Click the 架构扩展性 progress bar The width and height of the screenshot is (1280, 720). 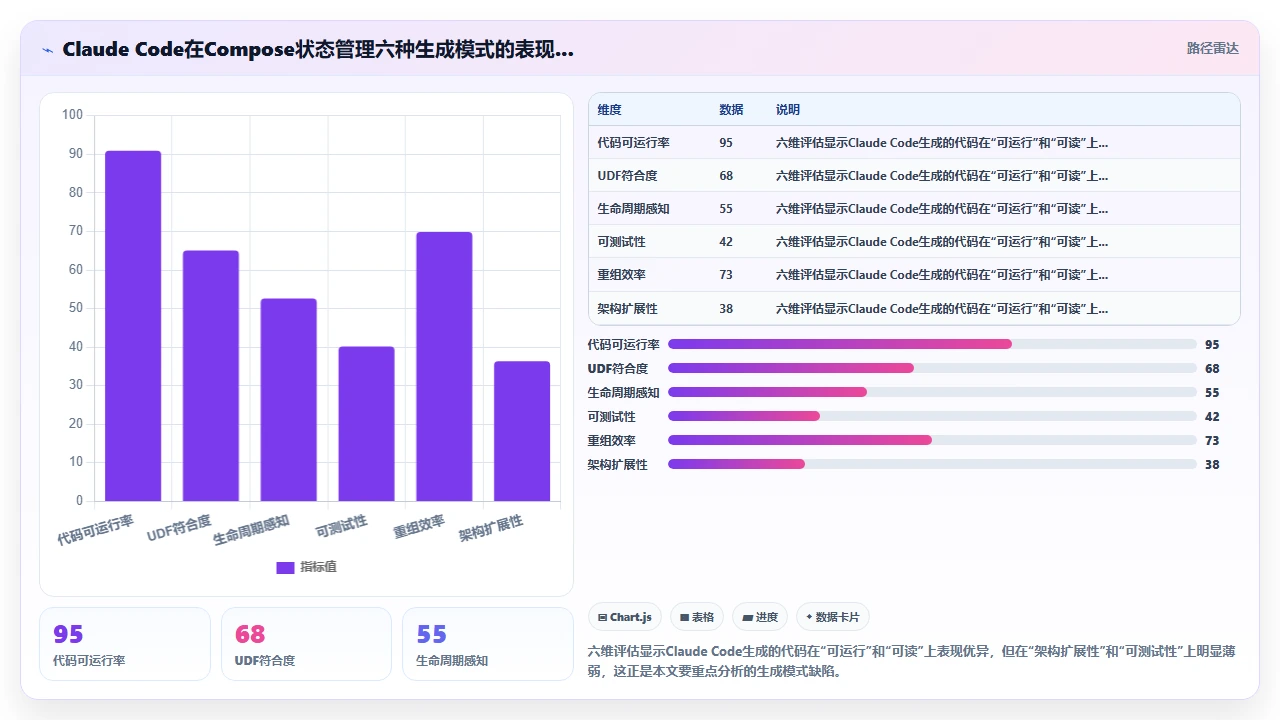[x=932, y=464]
